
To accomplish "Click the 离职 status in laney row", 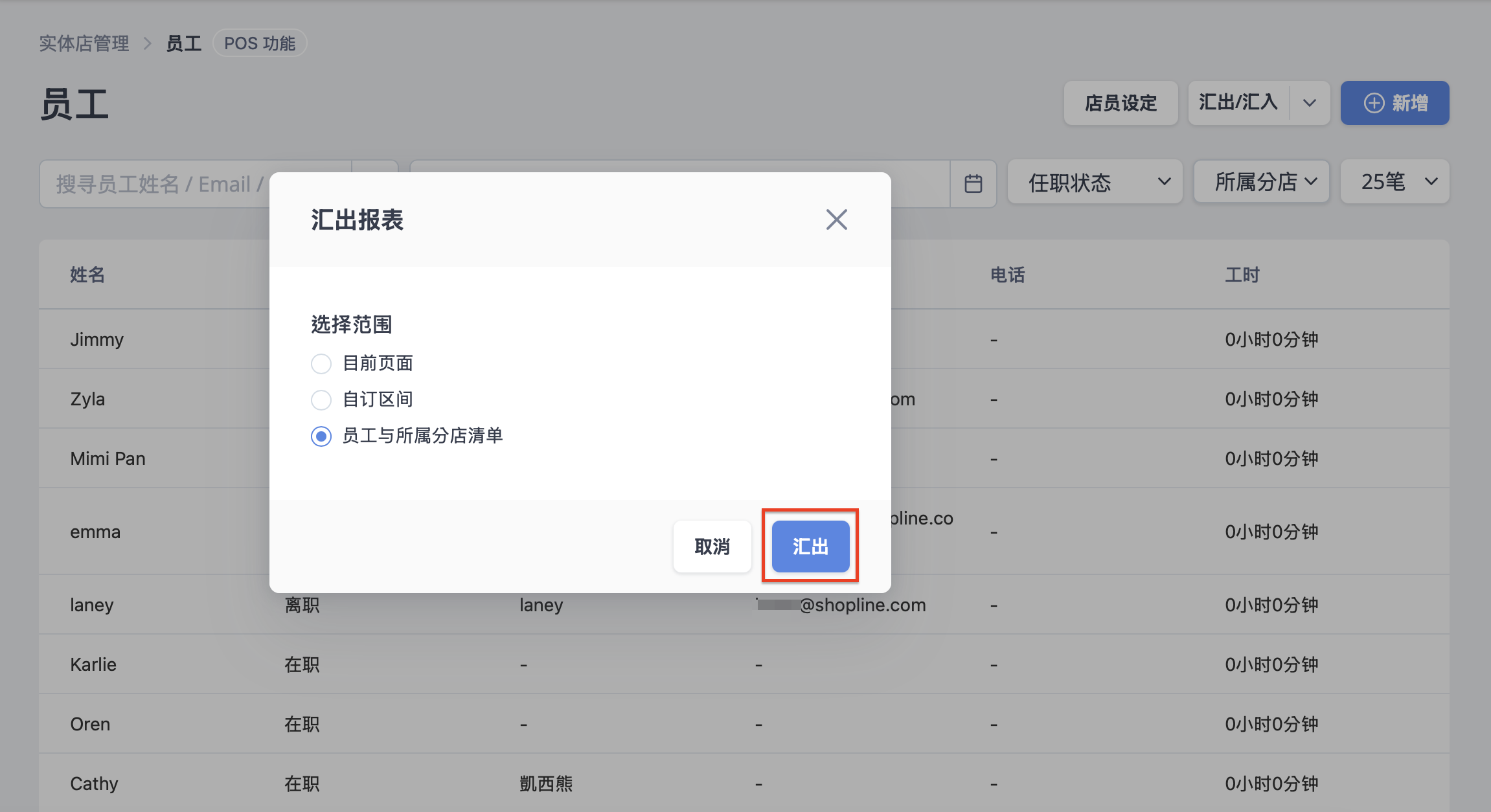I will coord(302,605).
